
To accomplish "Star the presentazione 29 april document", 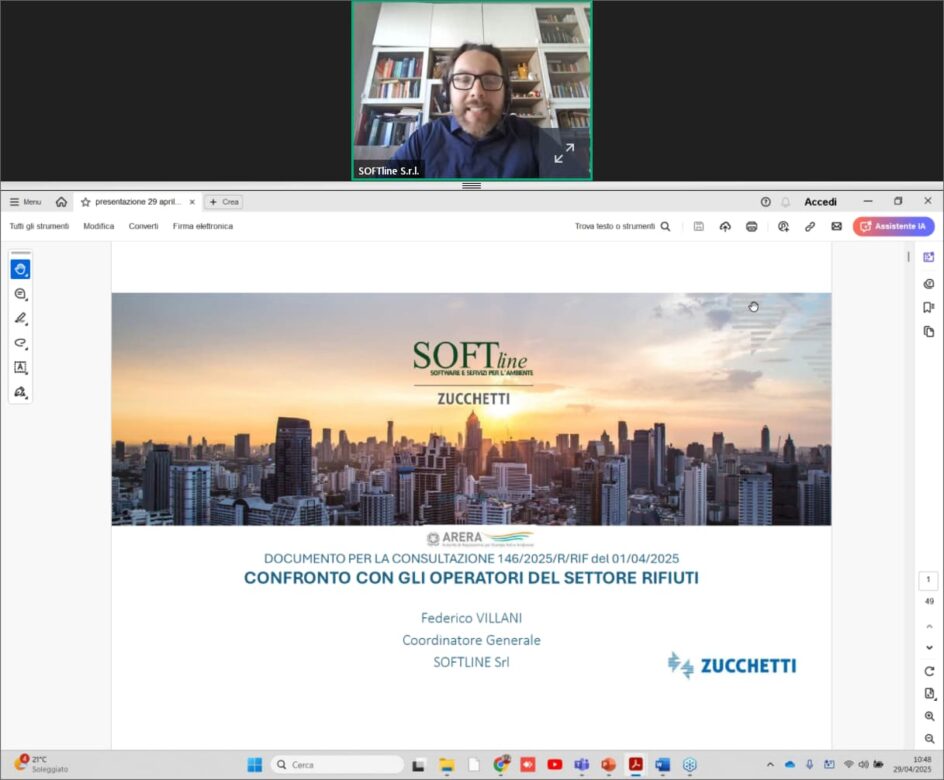I will (x=85, y=202).
